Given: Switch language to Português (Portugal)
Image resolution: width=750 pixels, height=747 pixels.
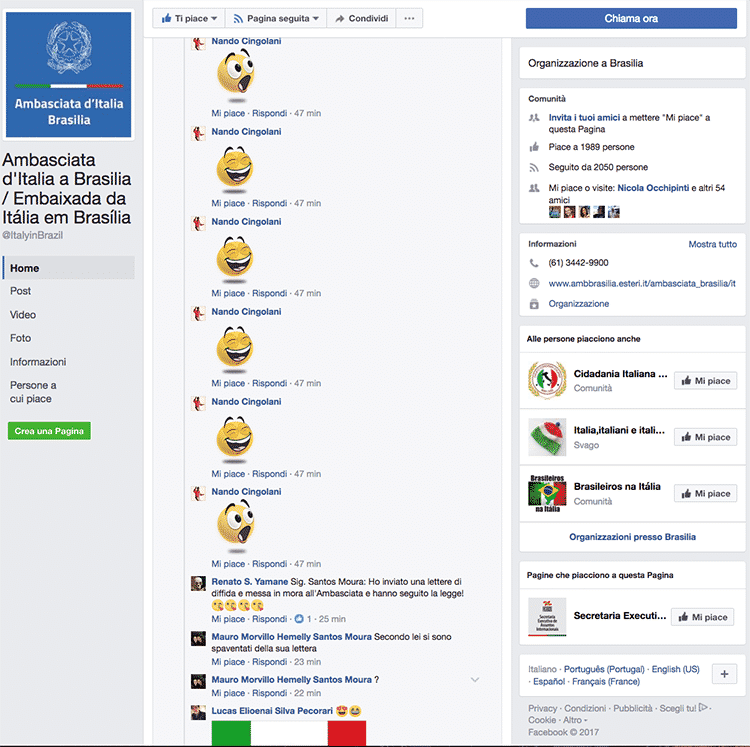Looking at the screenshot, I should coord(604,669).
